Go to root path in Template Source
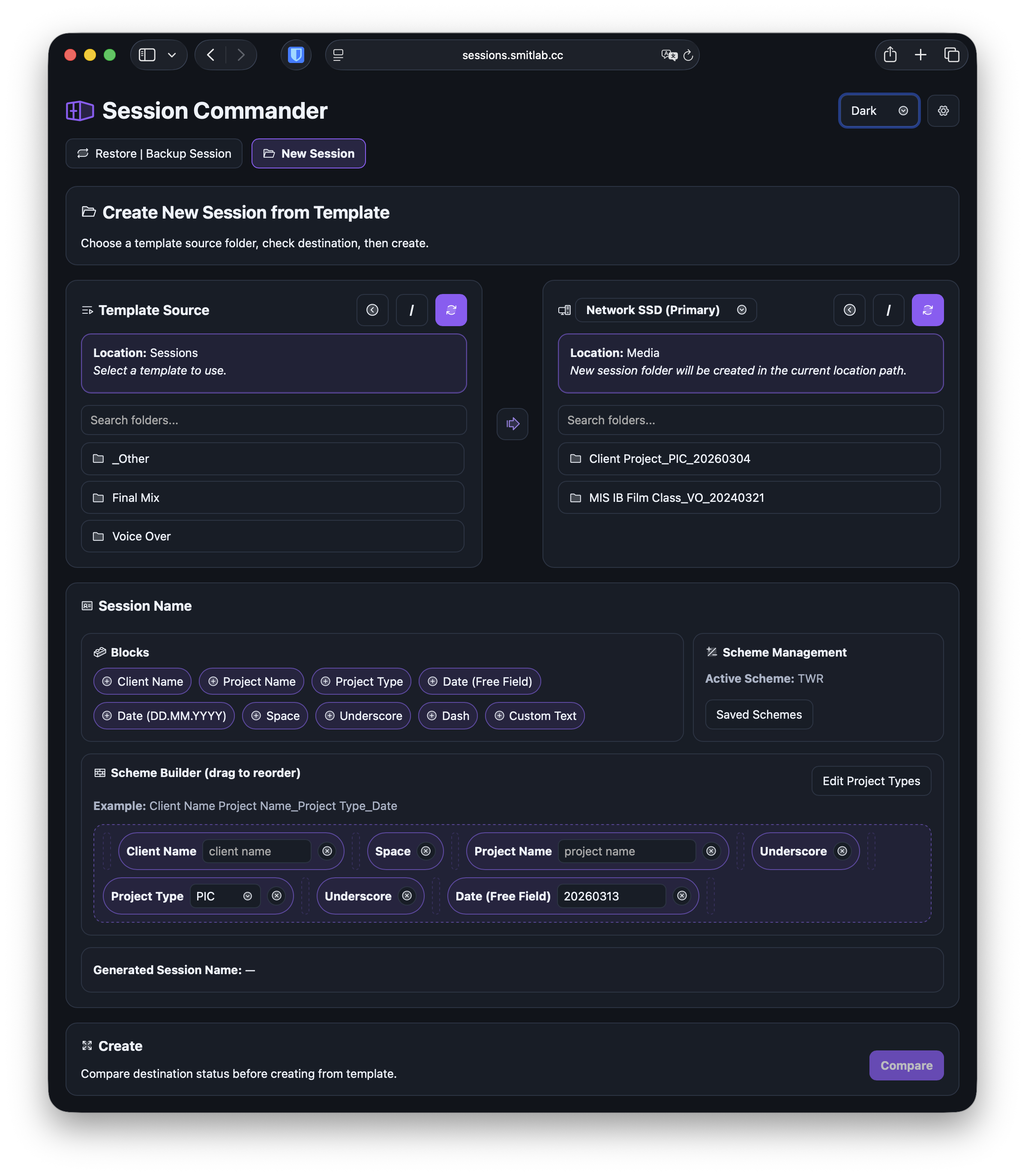 pyautogui.click(x=412, y=310)
